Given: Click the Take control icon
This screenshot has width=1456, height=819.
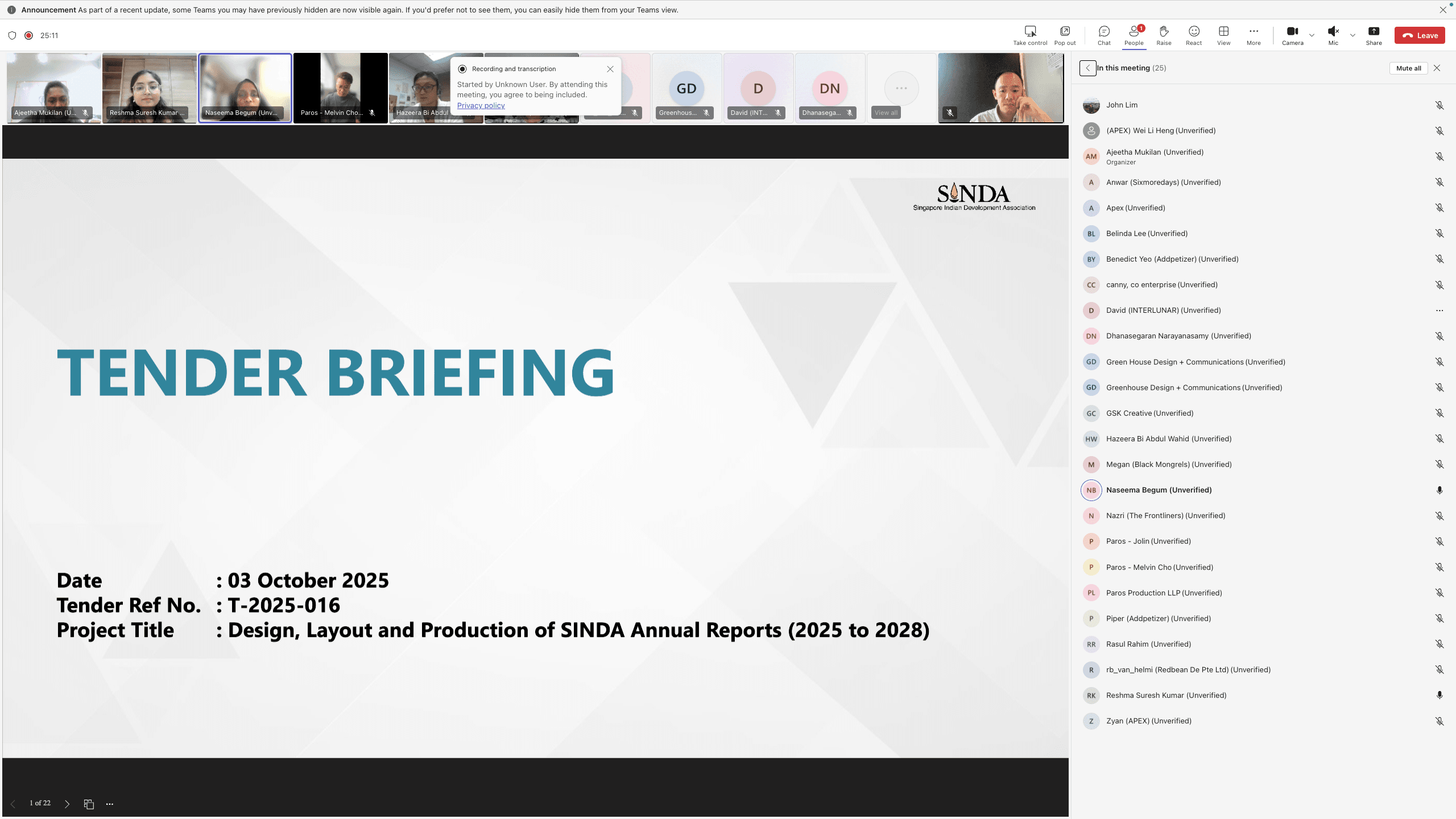Looking at the screenshot, I should [1030, 35].
